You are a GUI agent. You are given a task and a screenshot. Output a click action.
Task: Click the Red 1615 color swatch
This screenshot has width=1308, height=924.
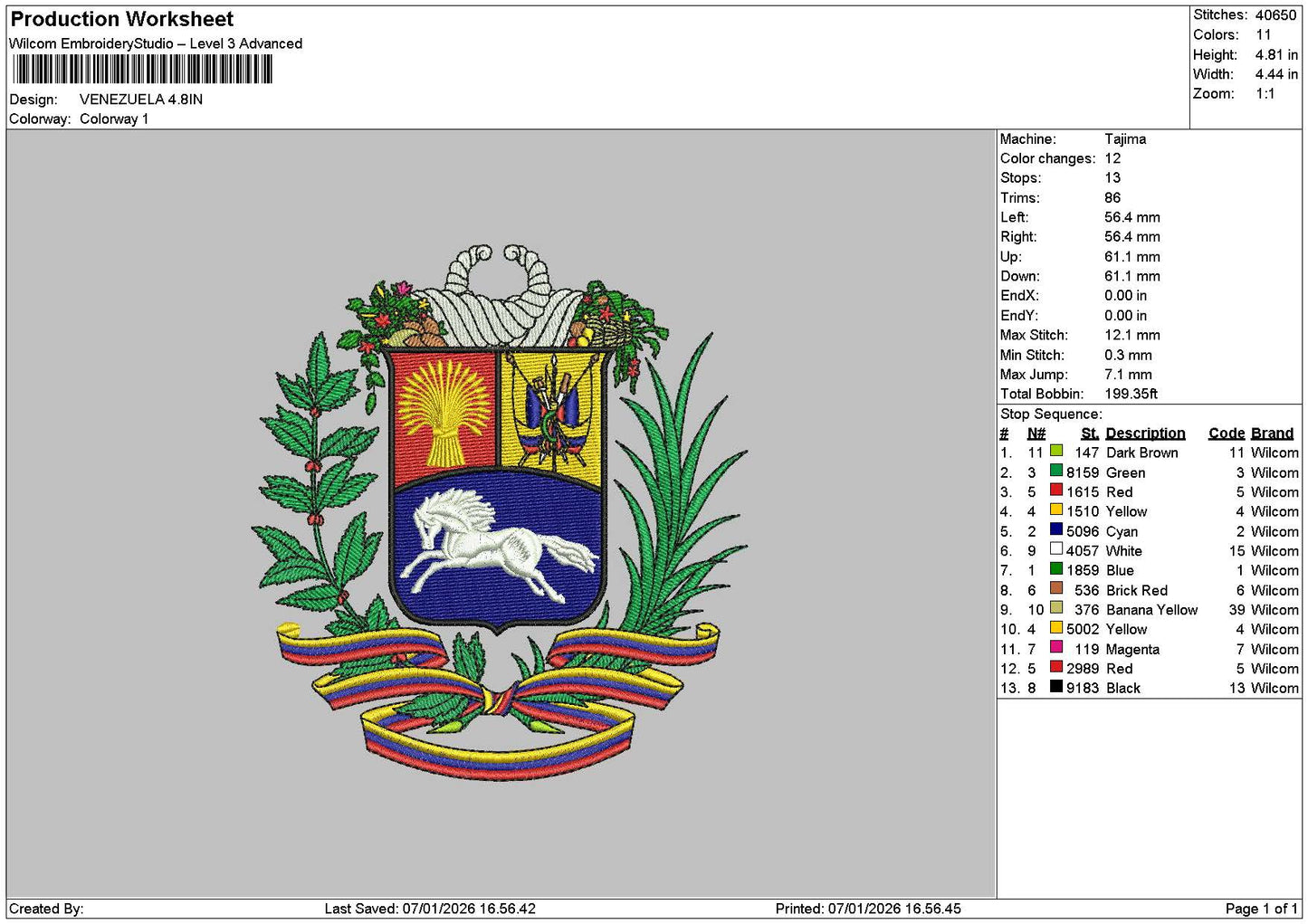pos(1056,491)
